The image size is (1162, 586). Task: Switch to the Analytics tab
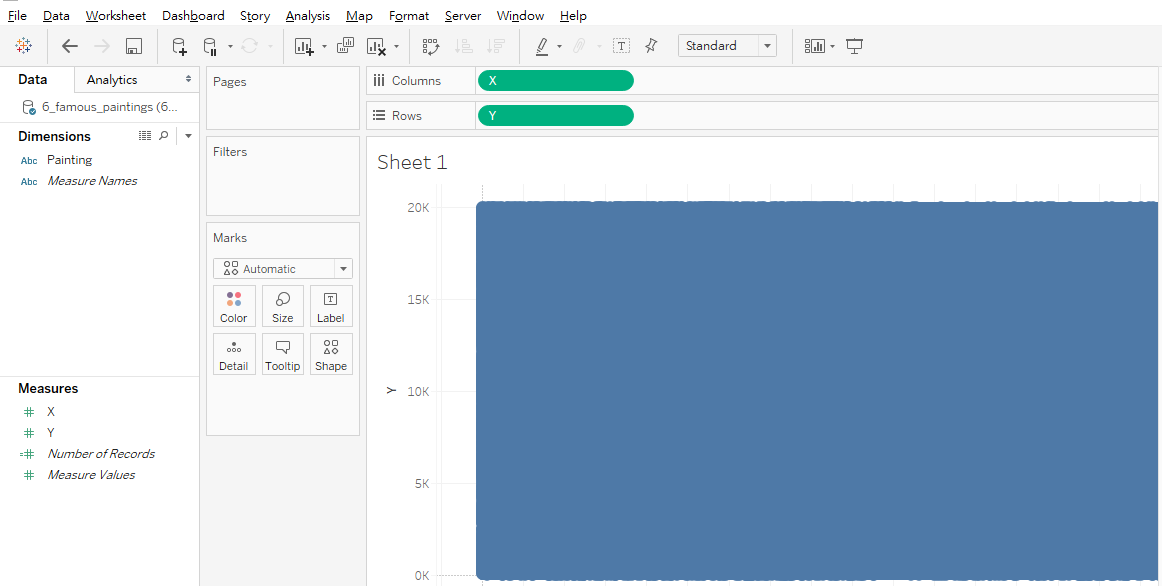(112, 80)
